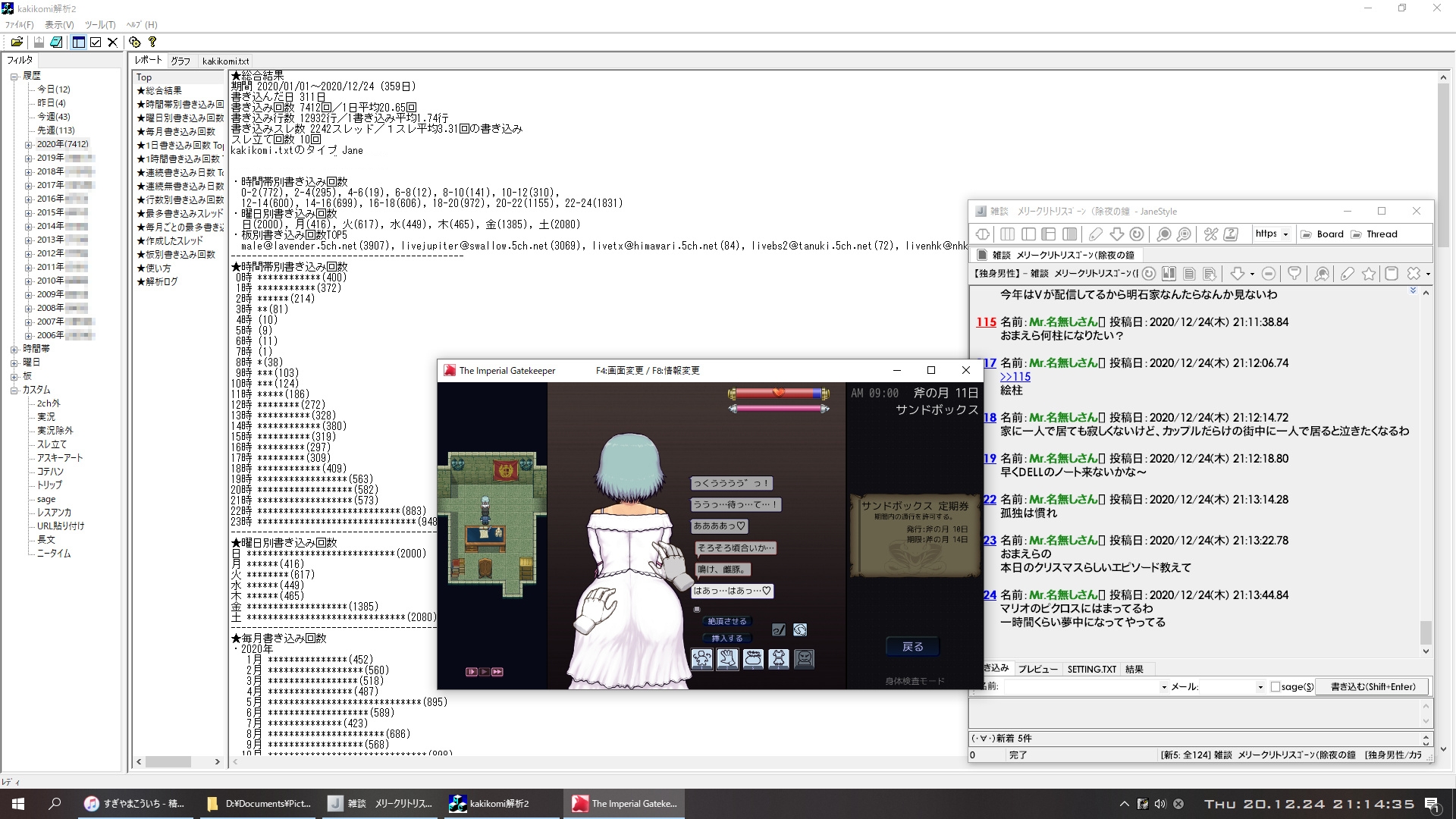
Task: Select 実況除外 in the カスタム tree
Action: (55, 431)
